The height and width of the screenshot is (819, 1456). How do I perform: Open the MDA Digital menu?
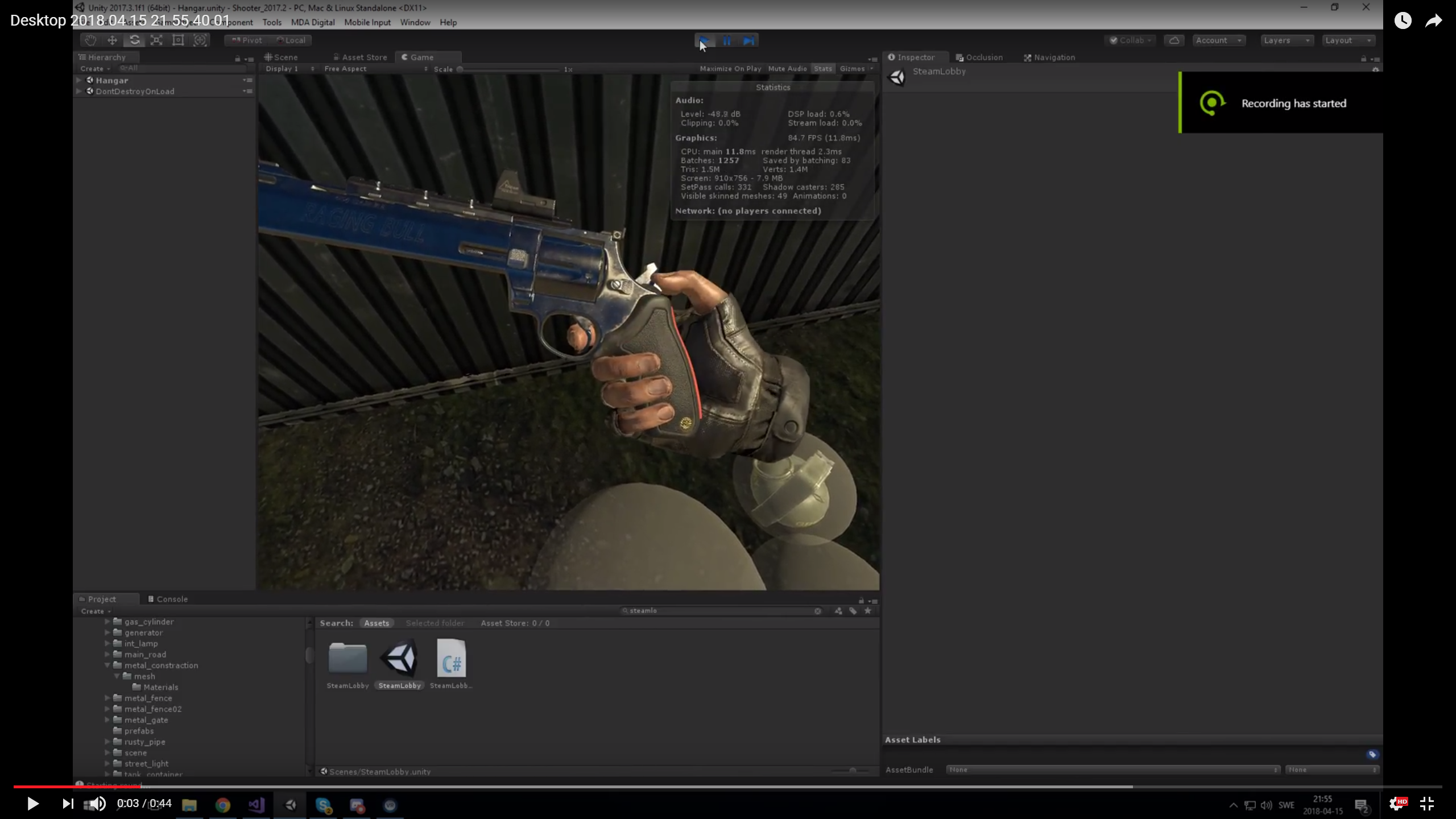(312, 22)
